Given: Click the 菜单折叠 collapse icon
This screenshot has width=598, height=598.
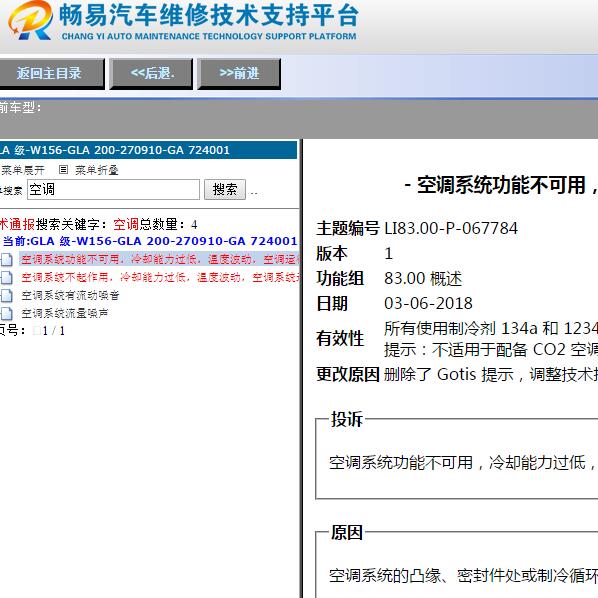Looking at the screenshot, I should (x=63, y=169).
